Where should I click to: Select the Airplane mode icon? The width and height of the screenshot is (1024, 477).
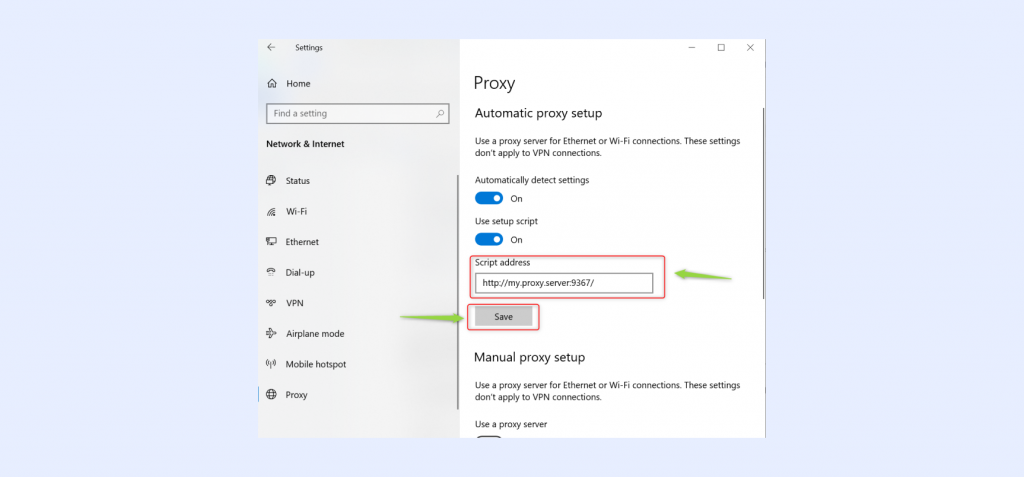[271, 334]
